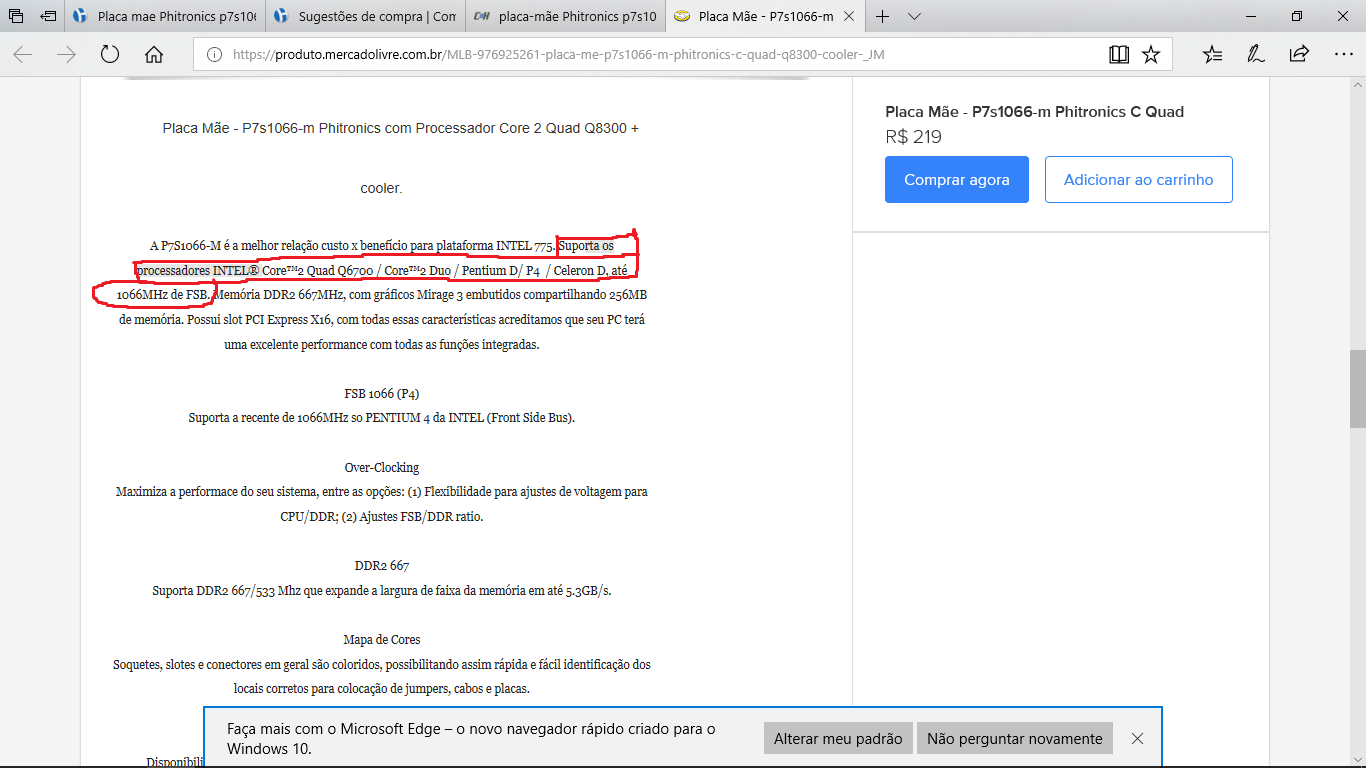Click the word cooler. in description
1366x768 pixels.
pos(381,188)
